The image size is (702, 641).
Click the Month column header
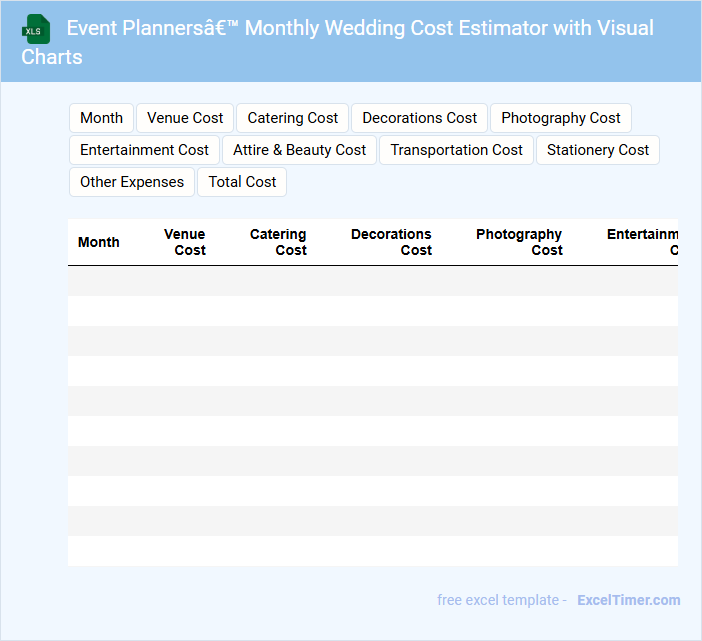click(99, 242)
